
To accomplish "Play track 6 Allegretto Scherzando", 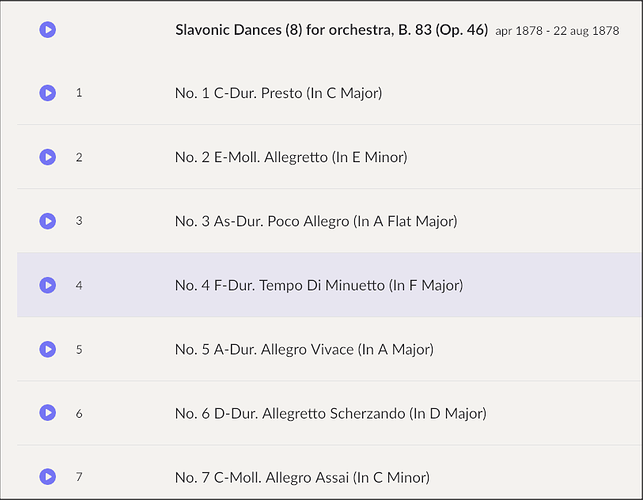I will pos(48,413).
